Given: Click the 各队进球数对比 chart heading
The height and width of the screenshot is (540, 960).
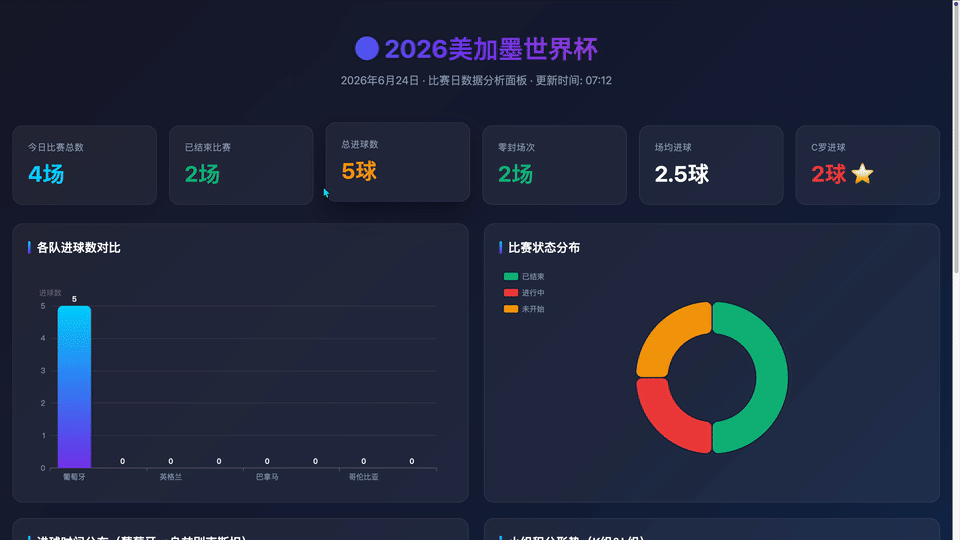Looking at the screenshot, I should coord(78,247).
